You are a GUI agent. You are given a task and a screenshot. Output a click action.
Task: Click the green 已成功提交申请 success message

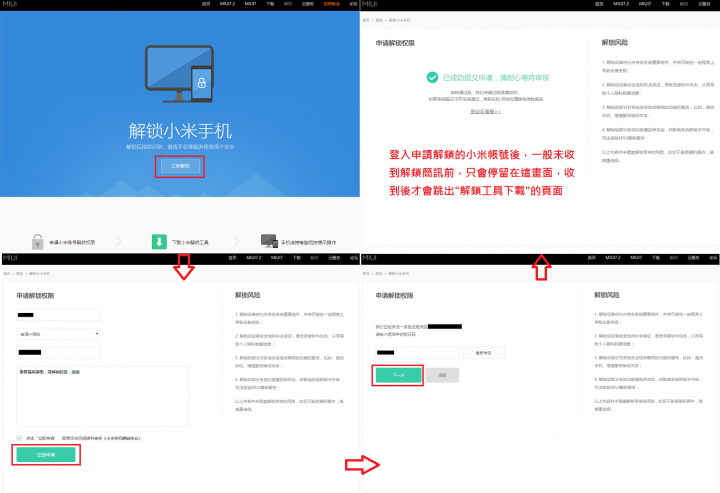coord(496,78)
